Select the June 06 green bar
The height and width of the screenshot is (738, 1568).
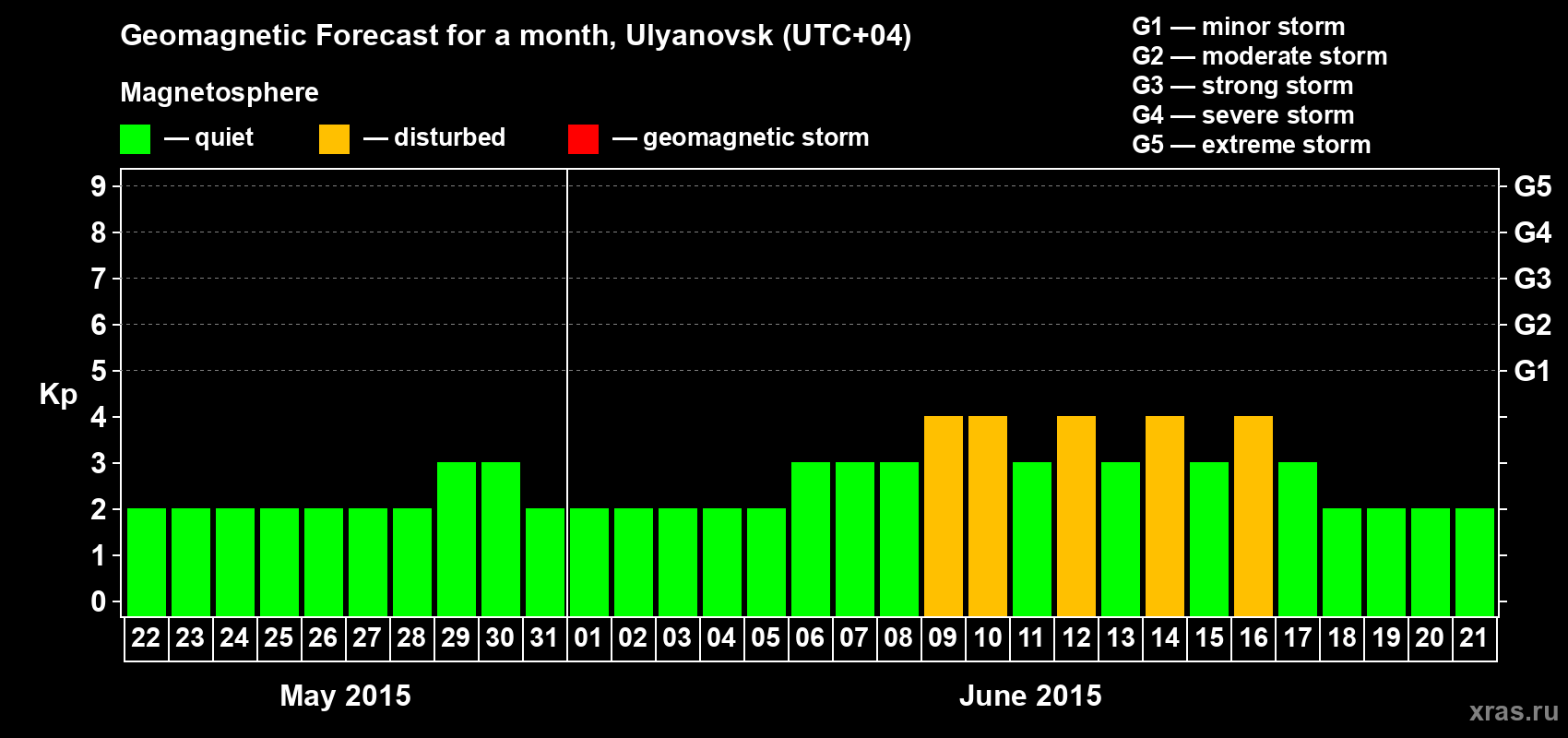click(811, 539)
